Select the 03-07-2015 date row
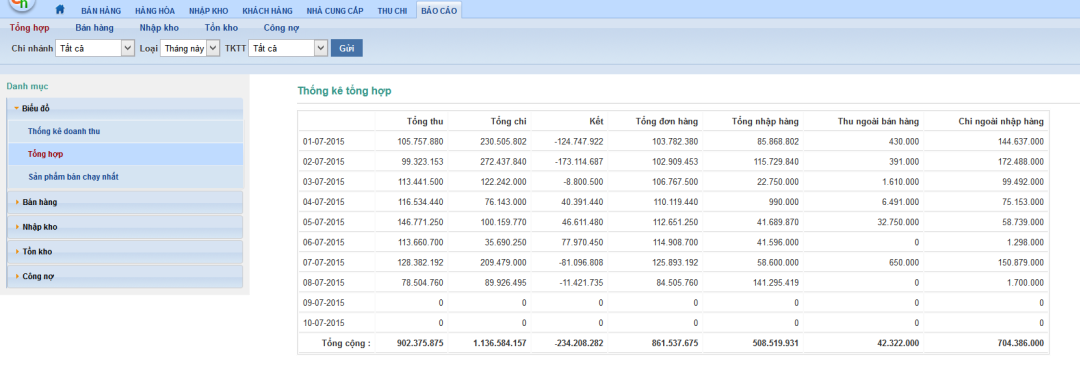 [673, 182]
